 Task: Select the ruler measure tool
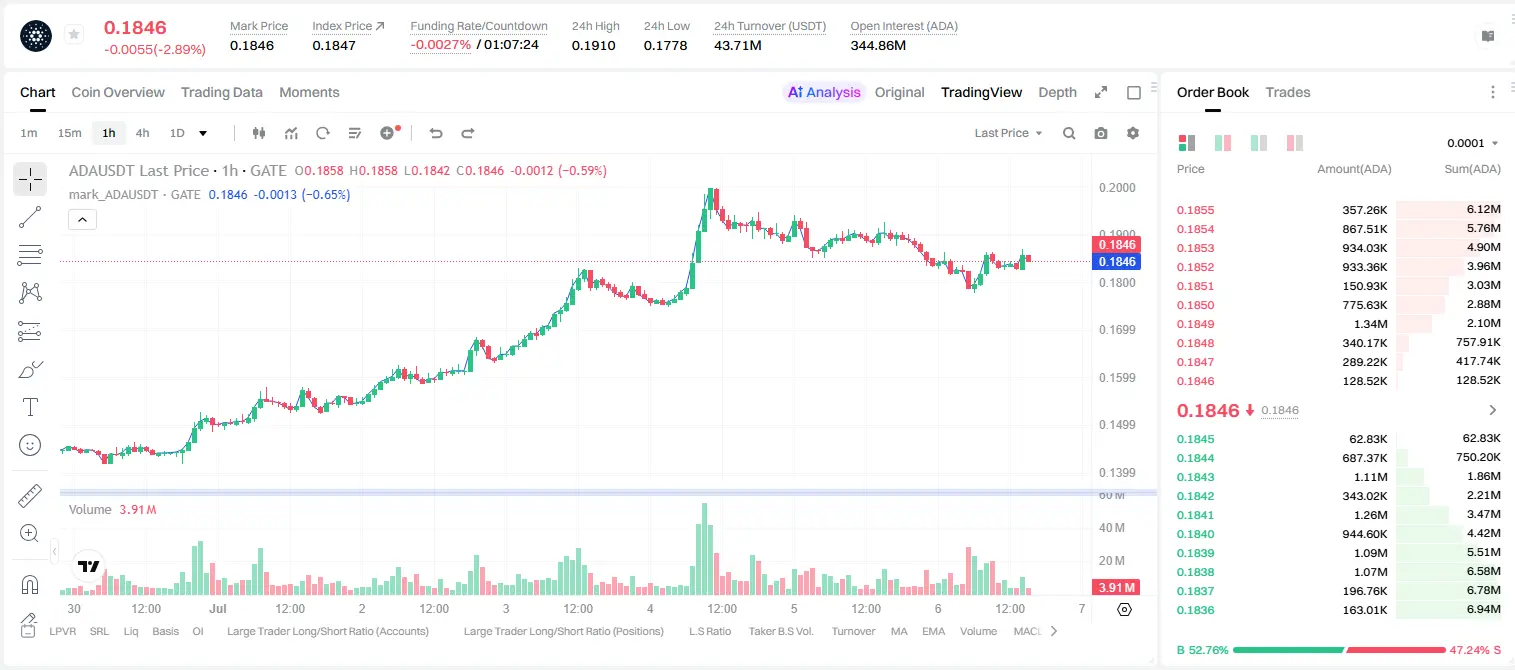[30, 496]
